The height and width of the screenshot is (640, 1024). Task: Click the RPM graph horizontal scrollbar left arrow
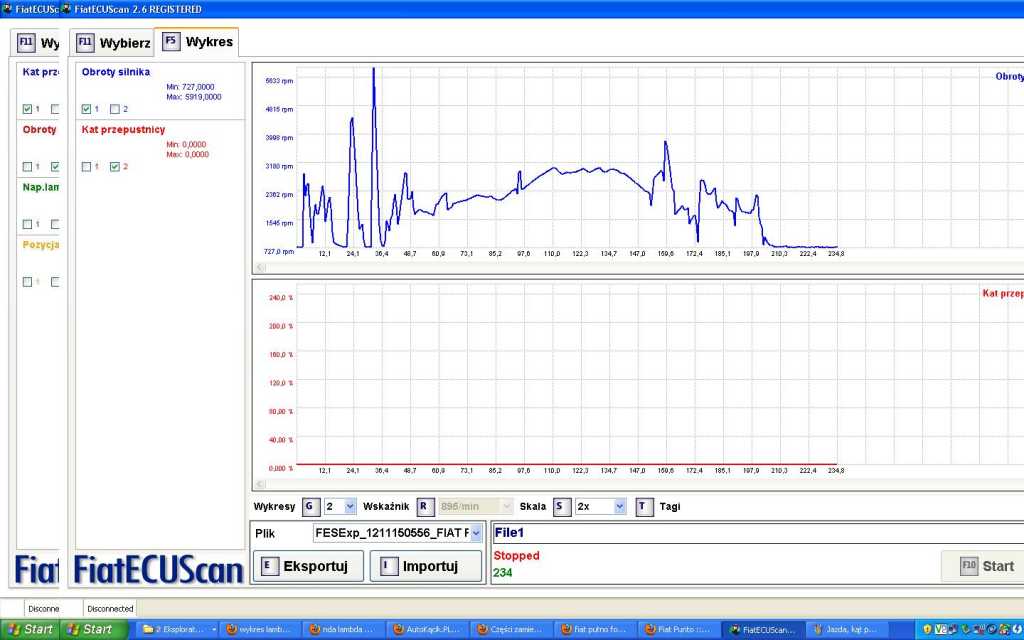pyautogui.click(x=261, y=267)
